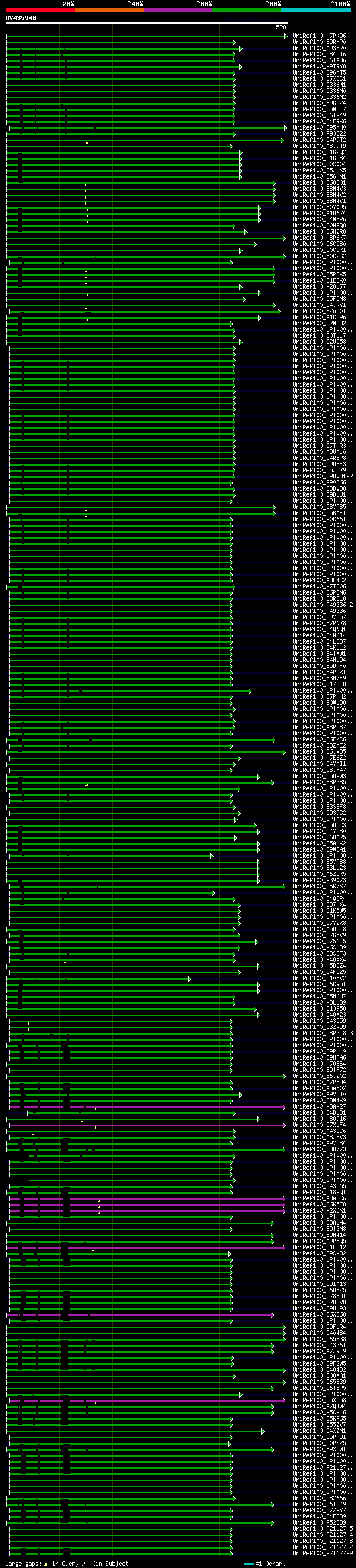Select the UniRef100_Q6X268 label
The image size is (356, 1568).
tap(319, 1315)
